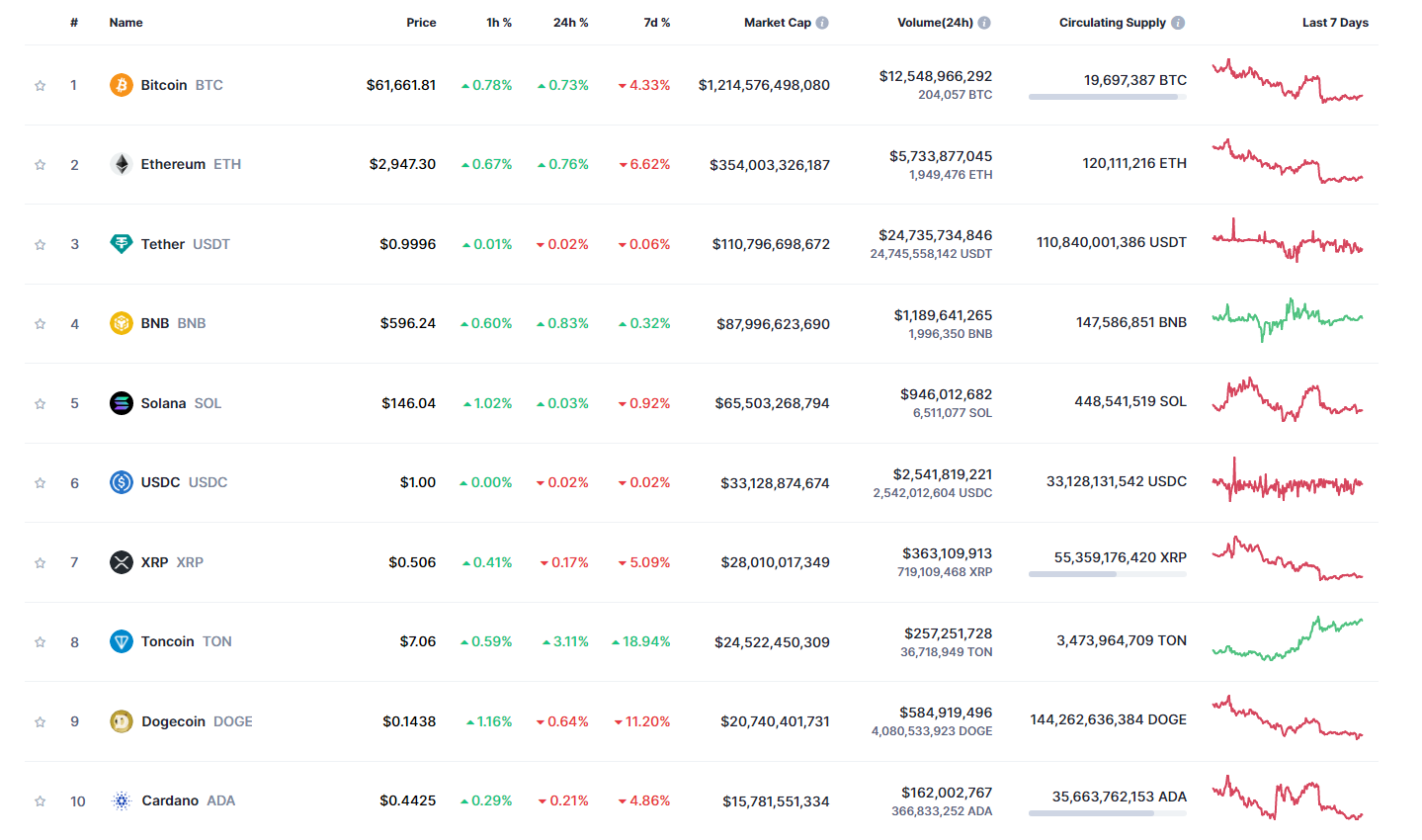1422x840 pixels.
Task: Sort by the Price column header
Action: [x=421, y=22]
